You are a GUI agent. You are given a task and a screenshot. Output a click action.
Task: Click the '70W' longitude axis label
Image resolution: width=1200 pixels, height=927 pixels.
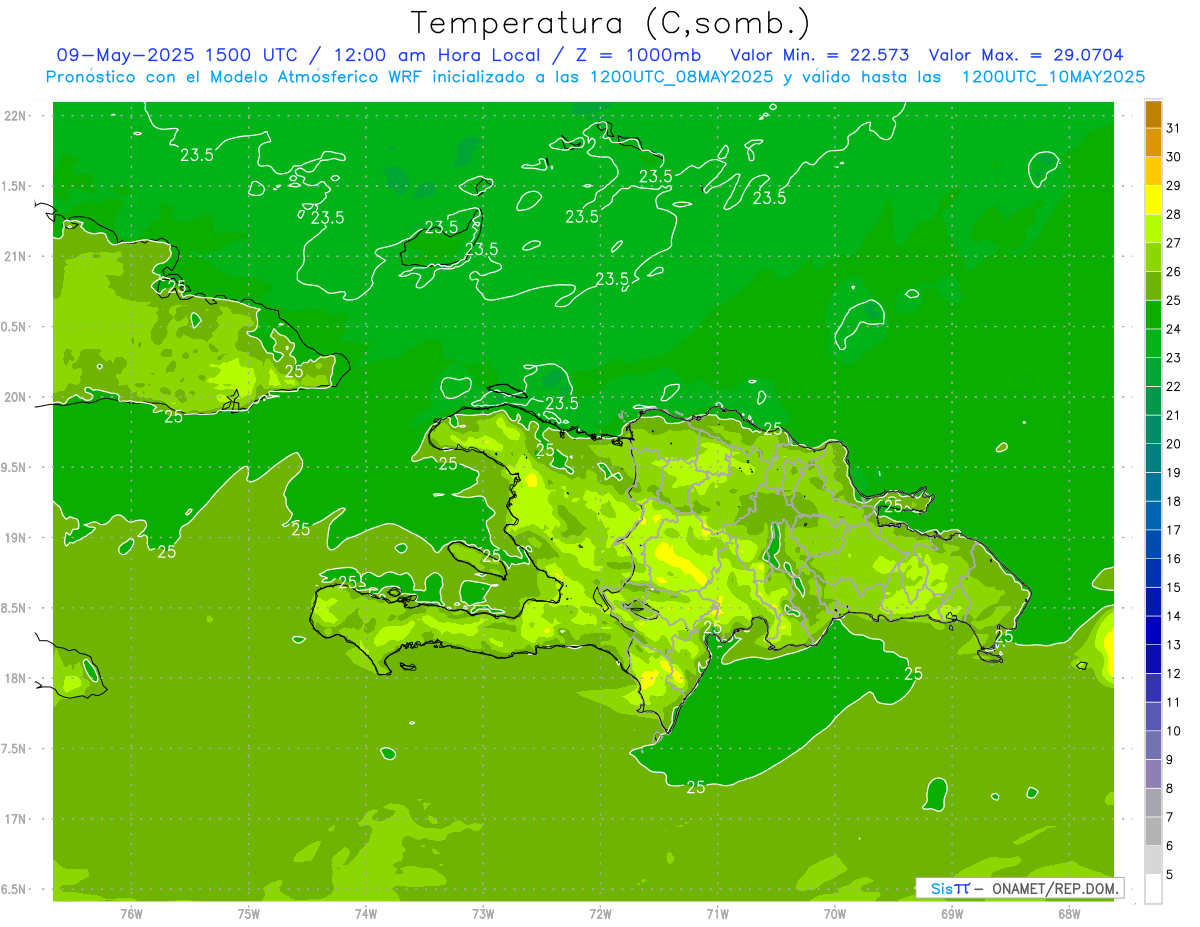pyautogui.click(x=835, y=913)
